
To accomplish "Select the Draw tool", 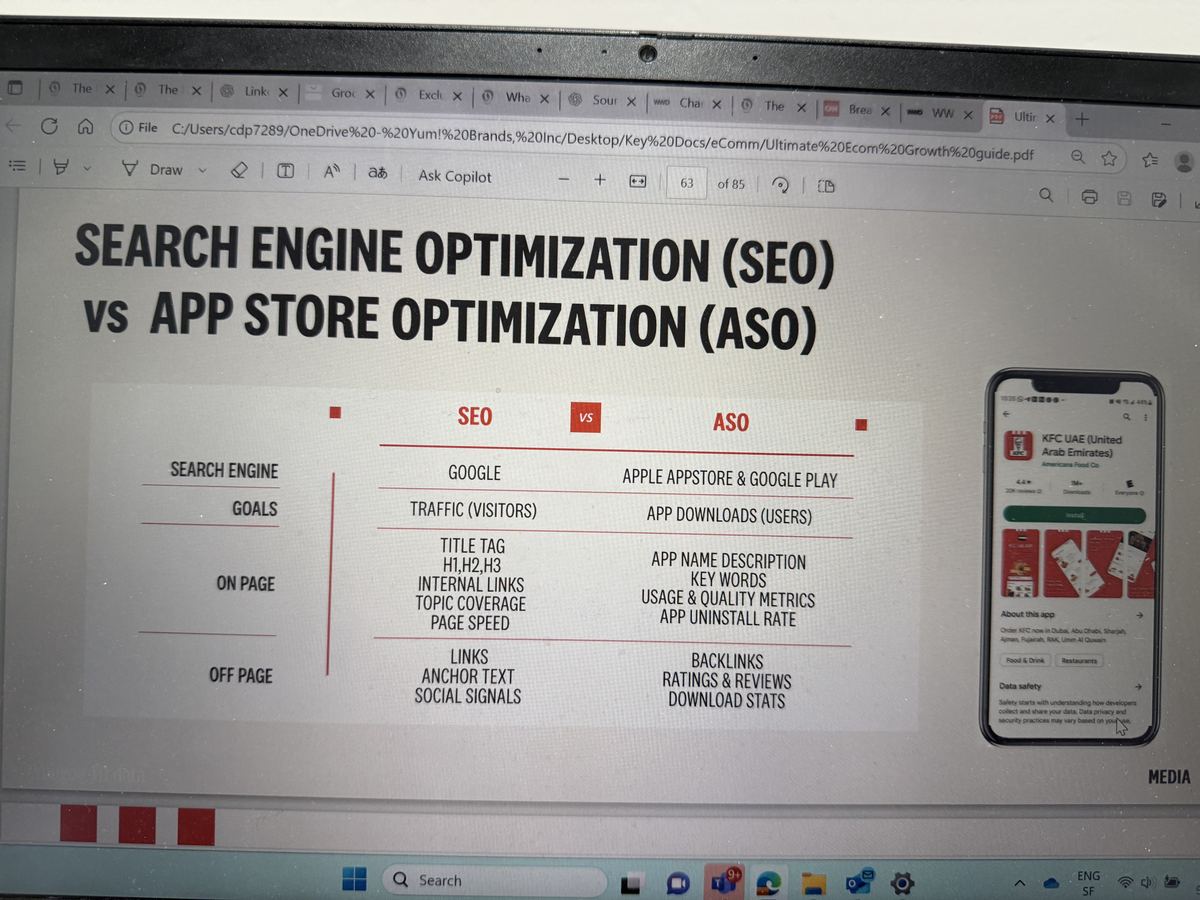I will tap(152, 169).
